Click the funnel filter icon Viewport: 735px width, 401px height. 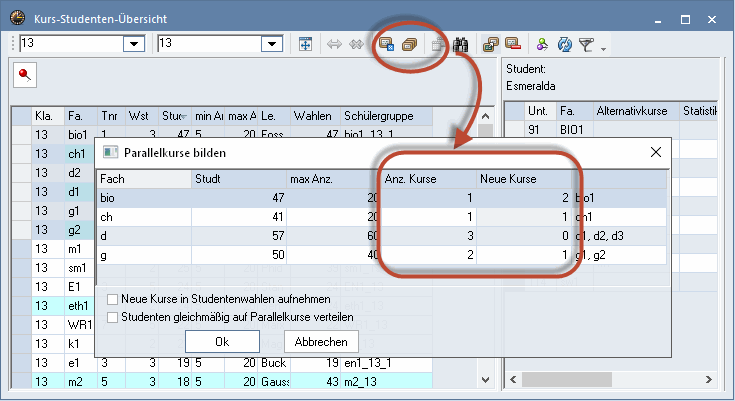586,45
